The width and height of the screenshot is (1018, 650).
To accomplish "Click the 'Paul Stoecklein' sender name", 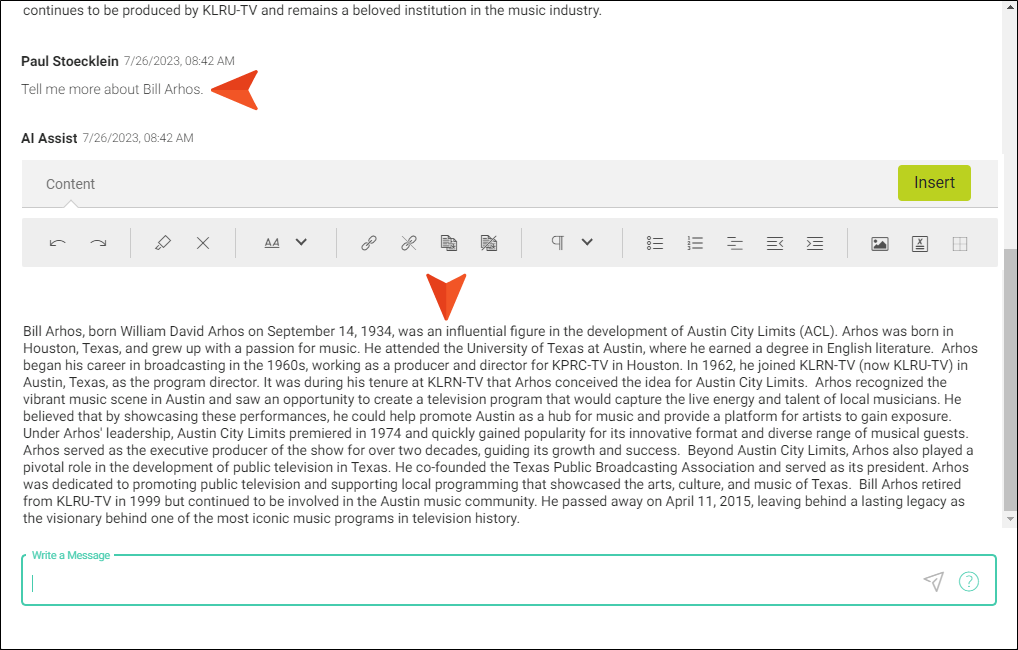I will [x=69, y=61].
